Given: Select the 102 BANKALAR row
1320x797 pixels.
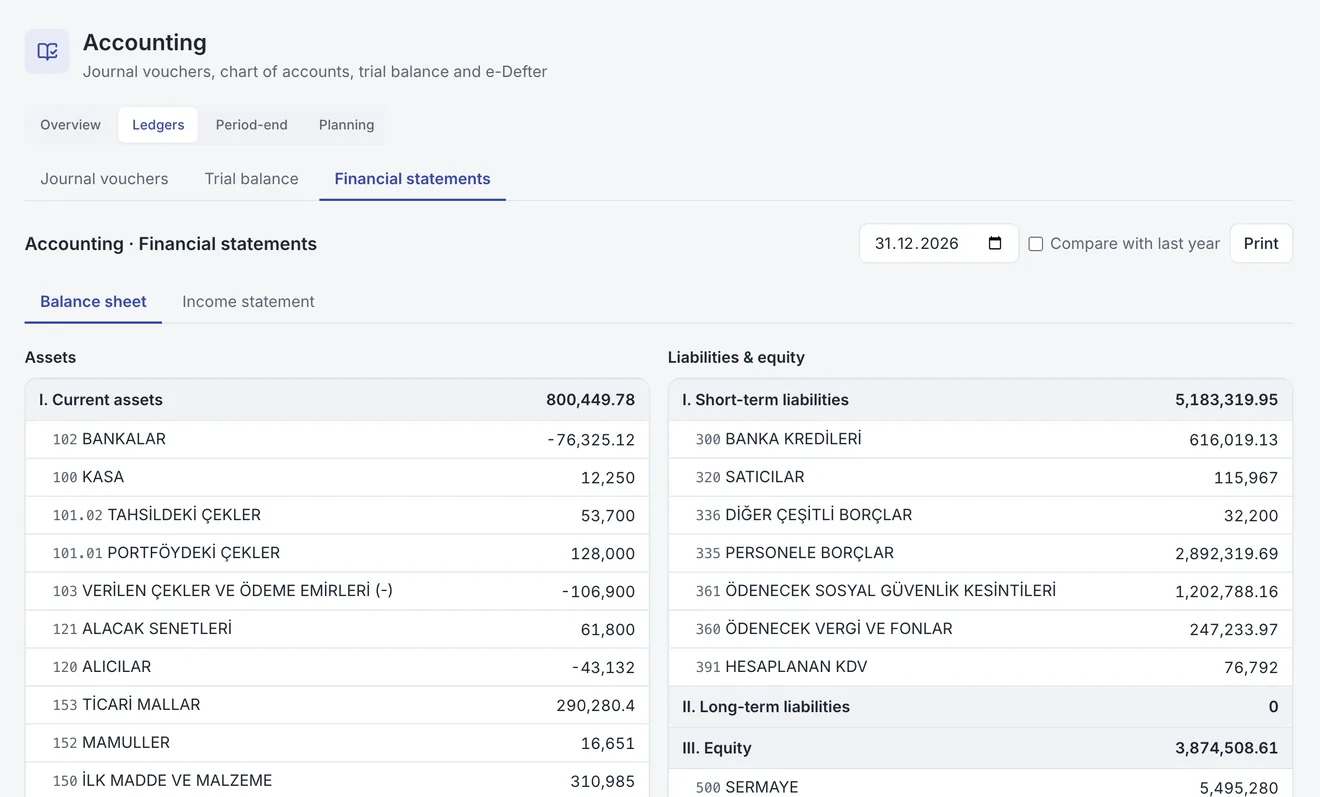Looking at the screenshot, I should pos(337,440).
